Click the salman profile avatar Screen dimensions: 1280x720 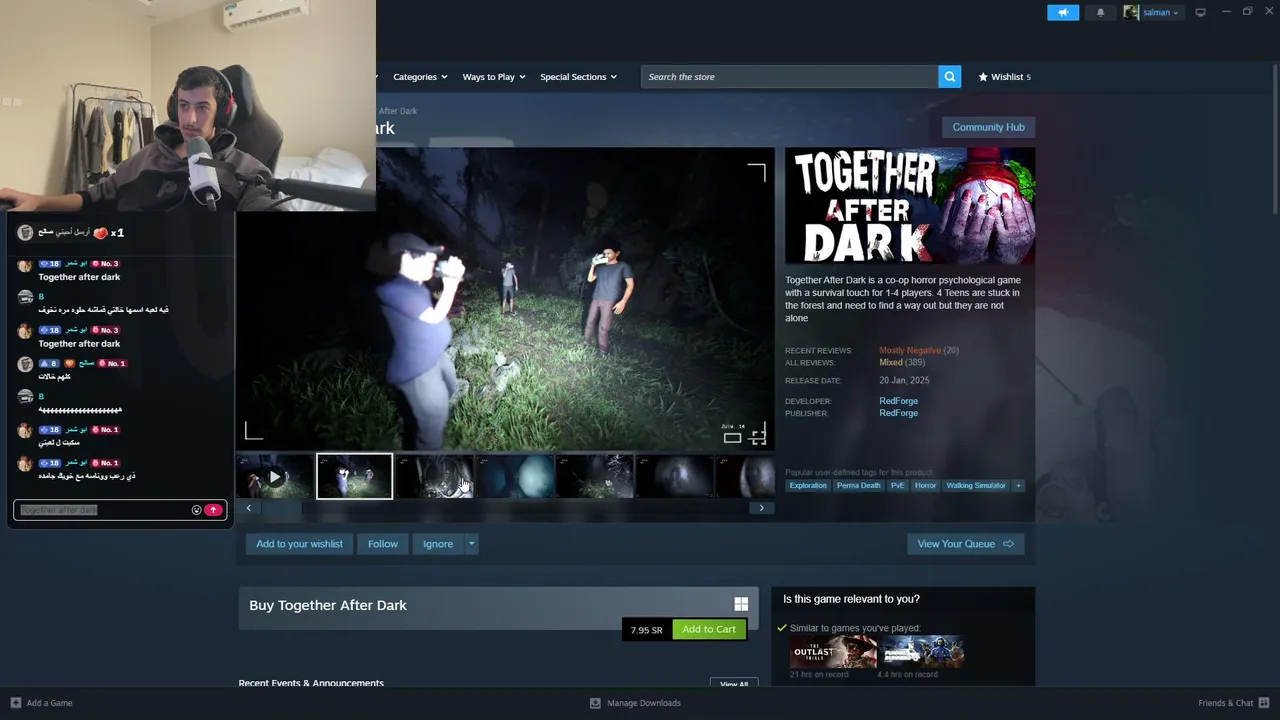pyautogui.click(x=1131, y=12)
